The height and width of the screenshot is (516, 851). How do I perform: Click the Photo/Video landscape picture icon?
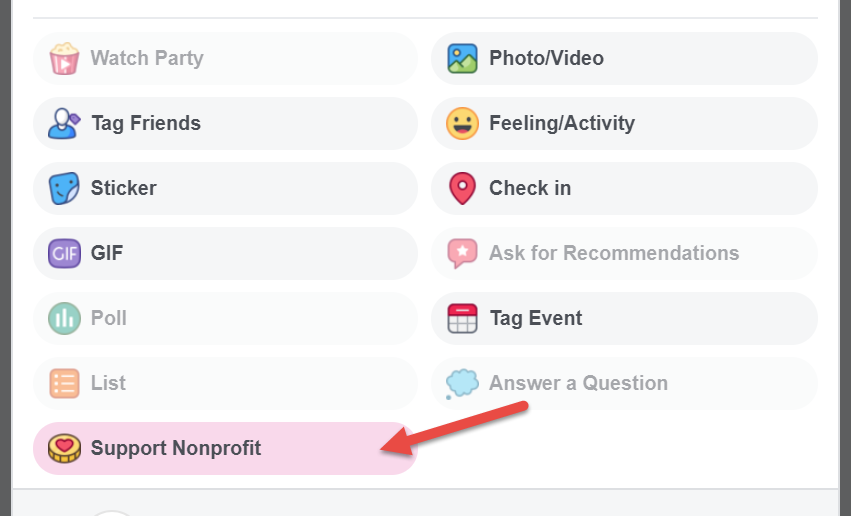(x=462, y=58)
